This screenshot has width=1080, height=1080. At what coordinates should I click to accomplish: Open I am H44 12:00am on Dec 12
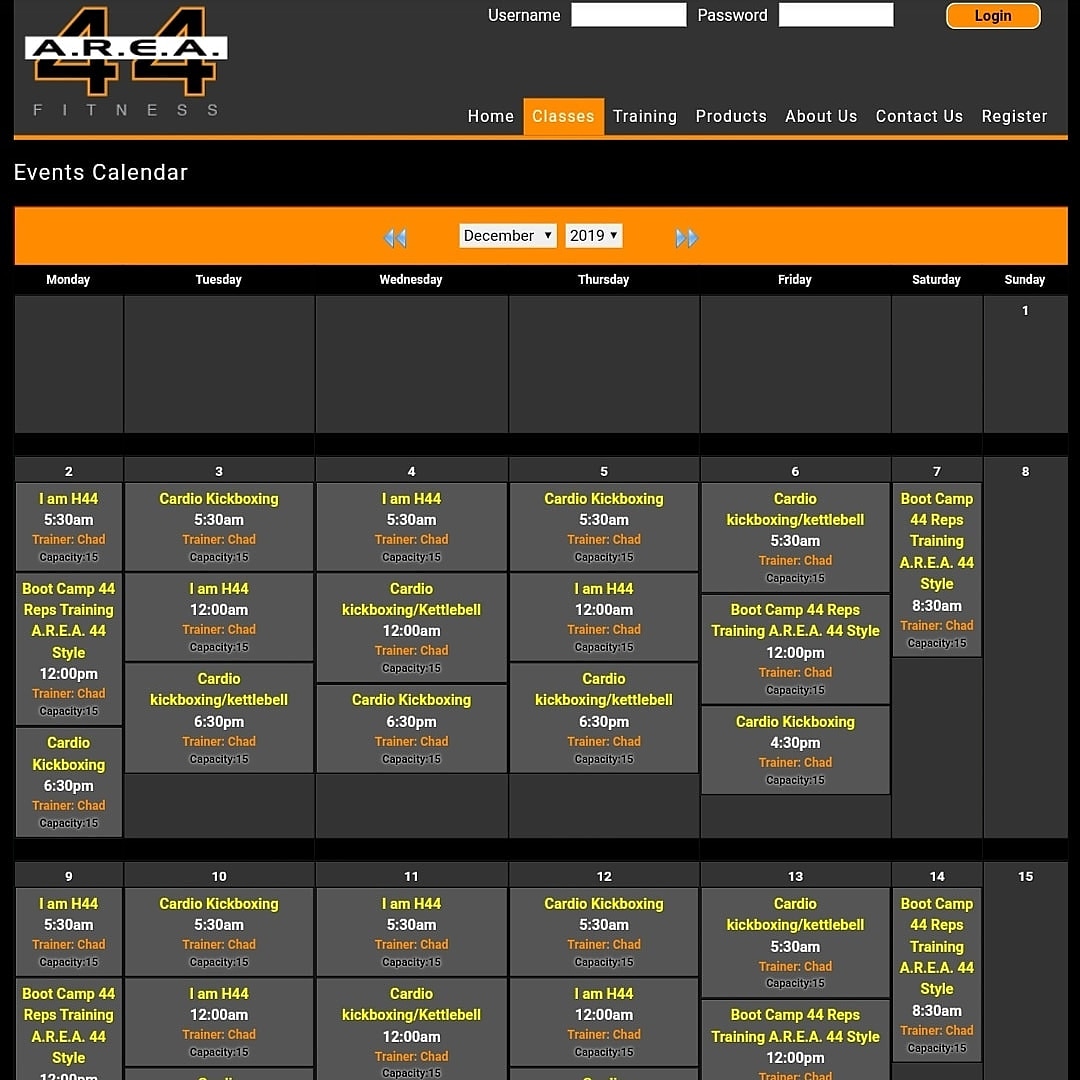604,1022
